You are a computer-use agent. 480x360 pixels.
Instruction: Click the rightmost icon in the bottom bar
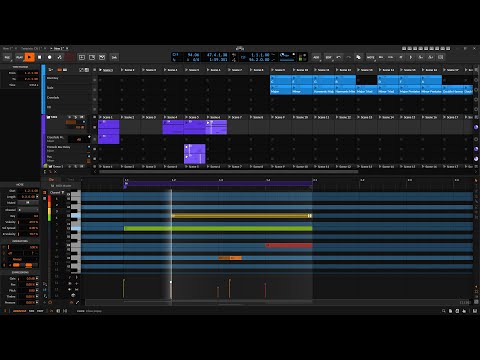pos(475,311)
